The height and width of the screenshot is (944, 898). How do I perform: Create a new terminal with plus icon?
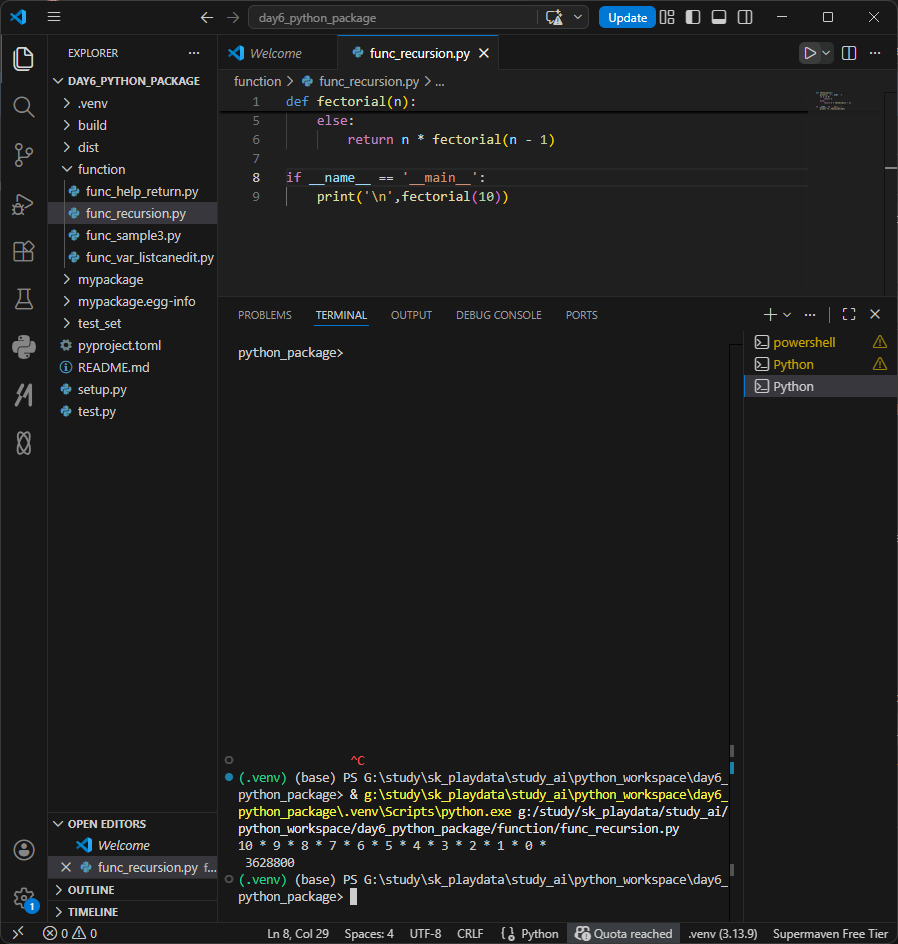pos(770,314)
